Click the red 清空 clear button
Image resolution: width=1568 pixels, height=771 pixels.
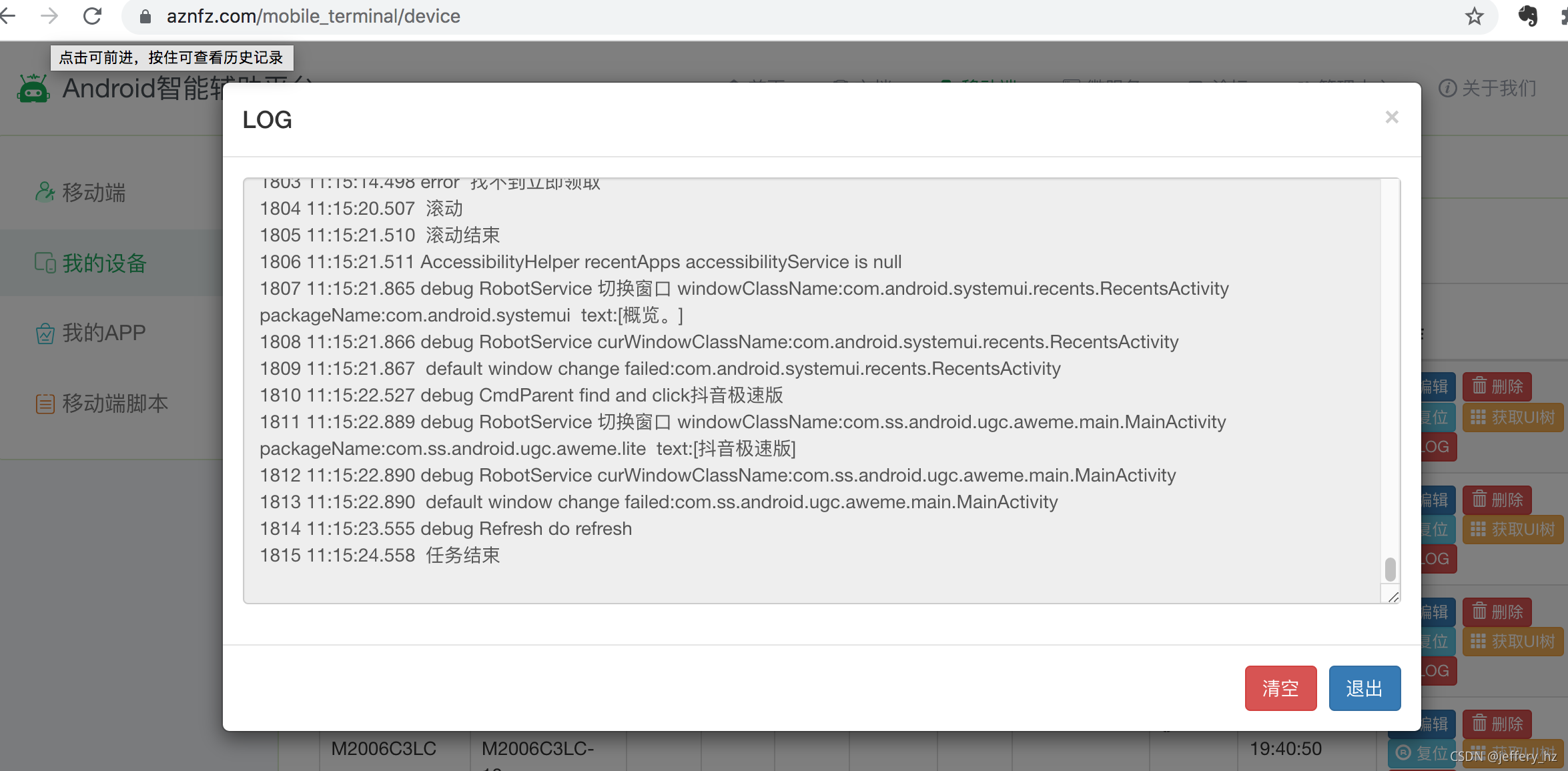point(1280,688)
